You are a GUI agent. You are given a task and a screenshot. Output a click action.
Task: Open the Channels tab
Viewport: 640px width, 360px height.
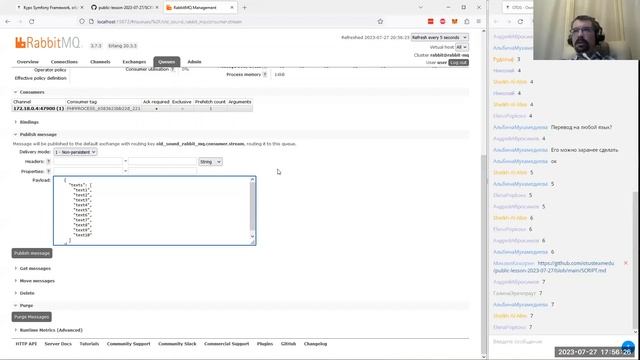pos(100,62)
